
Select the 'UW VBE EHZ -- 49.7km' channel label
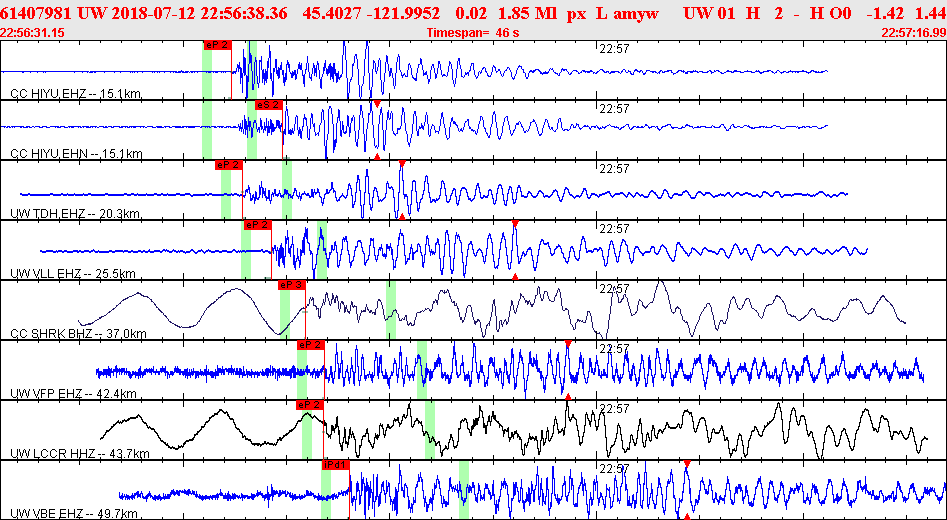(x=75, y=514)
